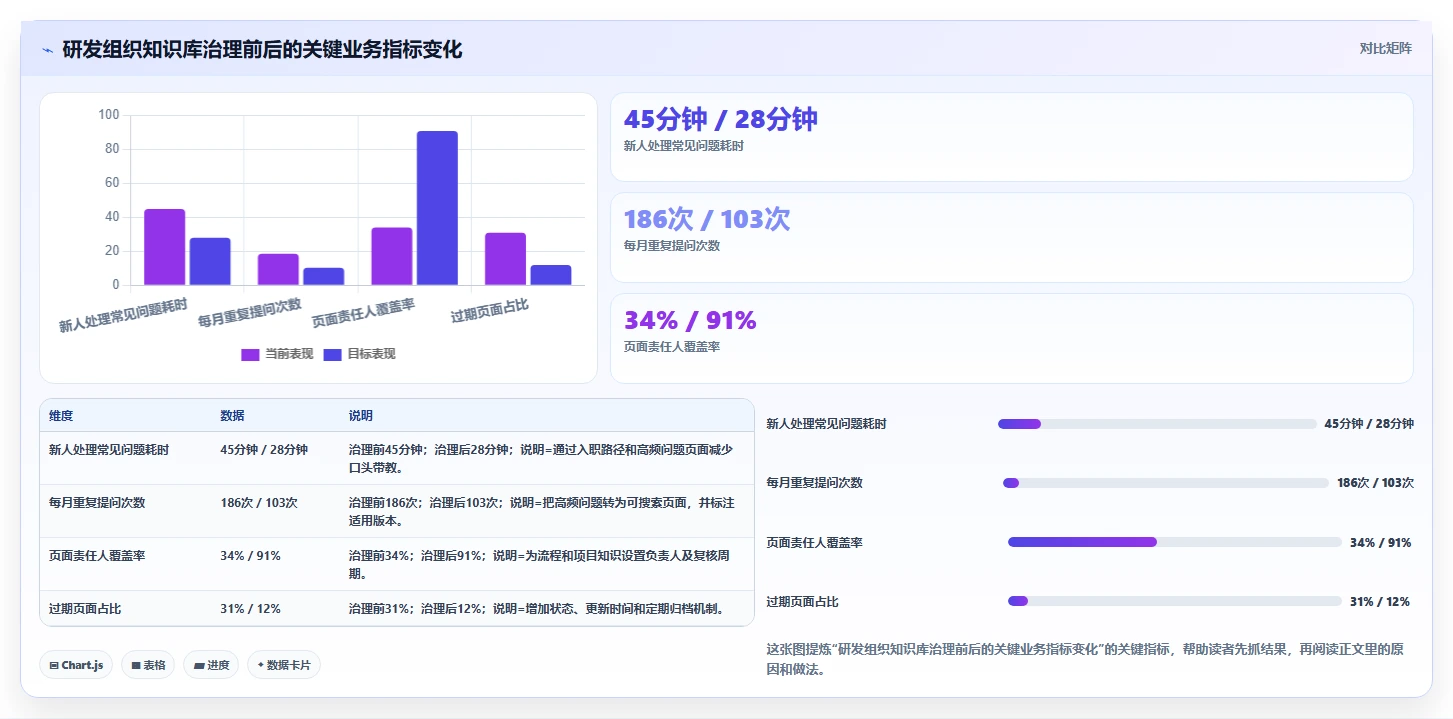Click the 数据卡片 tag chip
Image resolution: width=1453 pixels, height=719 pixels.
click(x=284, y=665)
